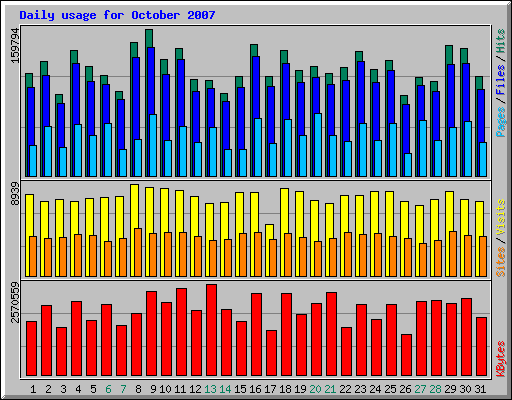Screen dimensions: 512x400
Task: Select the blue files bar for day 16
Action: (256, 87)
